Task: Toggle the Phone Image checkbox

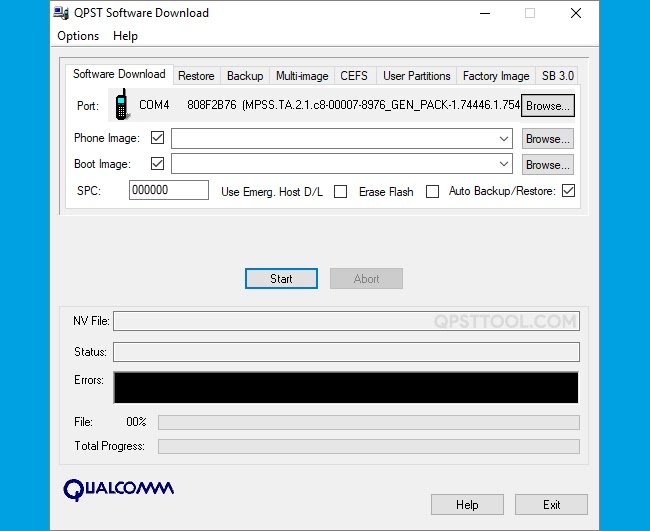Action: point(158,138)
